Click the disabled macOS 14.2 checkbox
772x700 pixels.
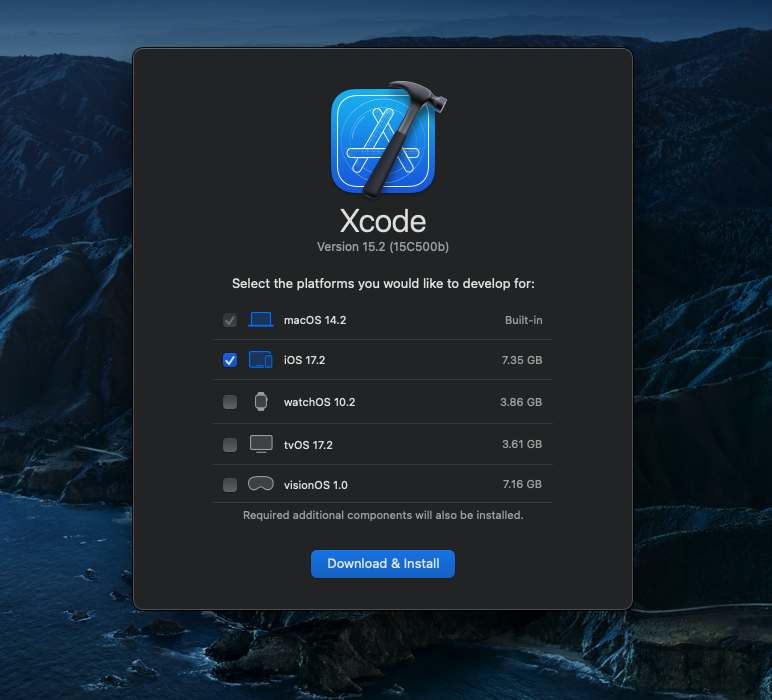[230, 320]
